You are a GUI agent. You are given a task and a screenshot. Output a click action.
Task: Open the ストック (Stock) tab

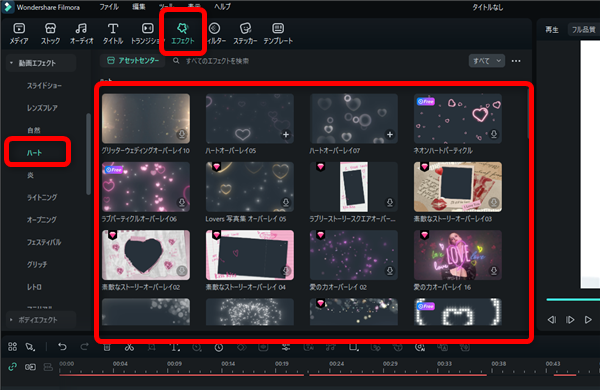(50, 33)
